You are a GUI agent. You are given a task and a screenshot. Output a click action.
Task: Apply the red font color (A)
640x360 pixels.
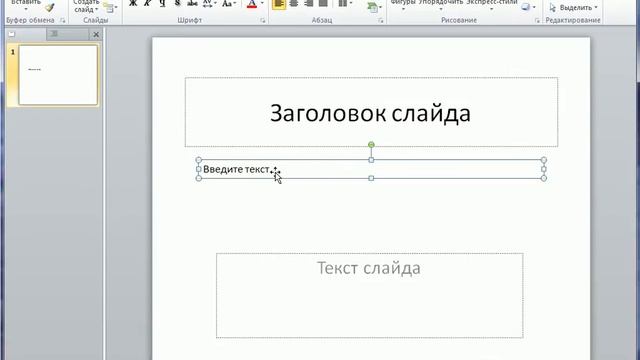point(252,4)
